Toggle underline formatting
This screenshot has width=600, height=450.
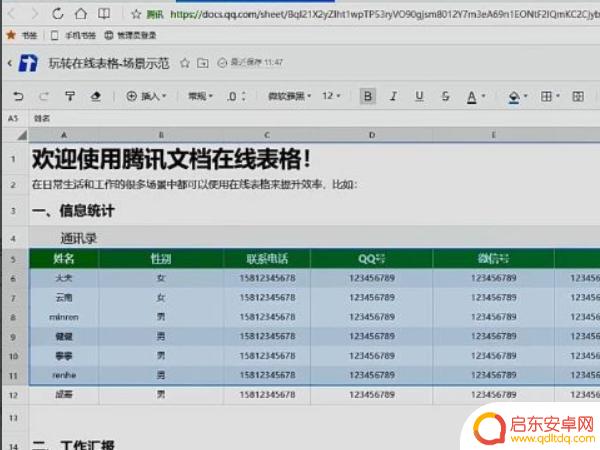click(419, 96)
